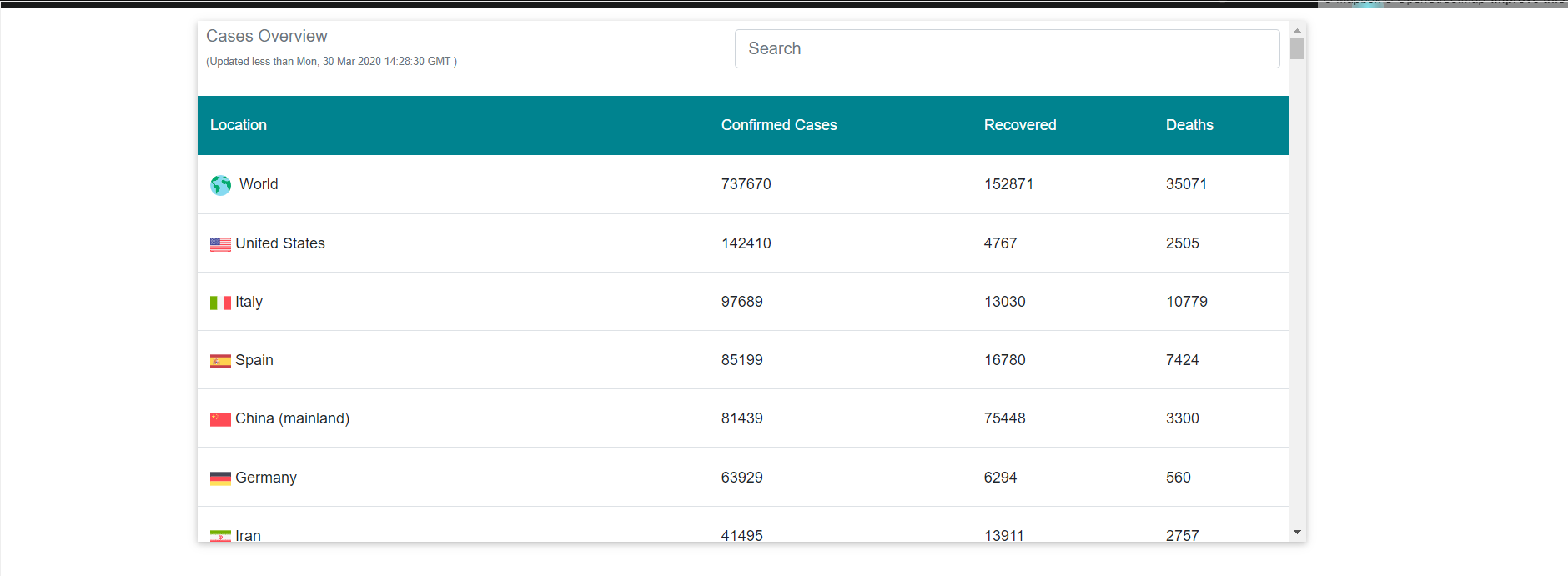Select the Italy row label

click(249, 302)
